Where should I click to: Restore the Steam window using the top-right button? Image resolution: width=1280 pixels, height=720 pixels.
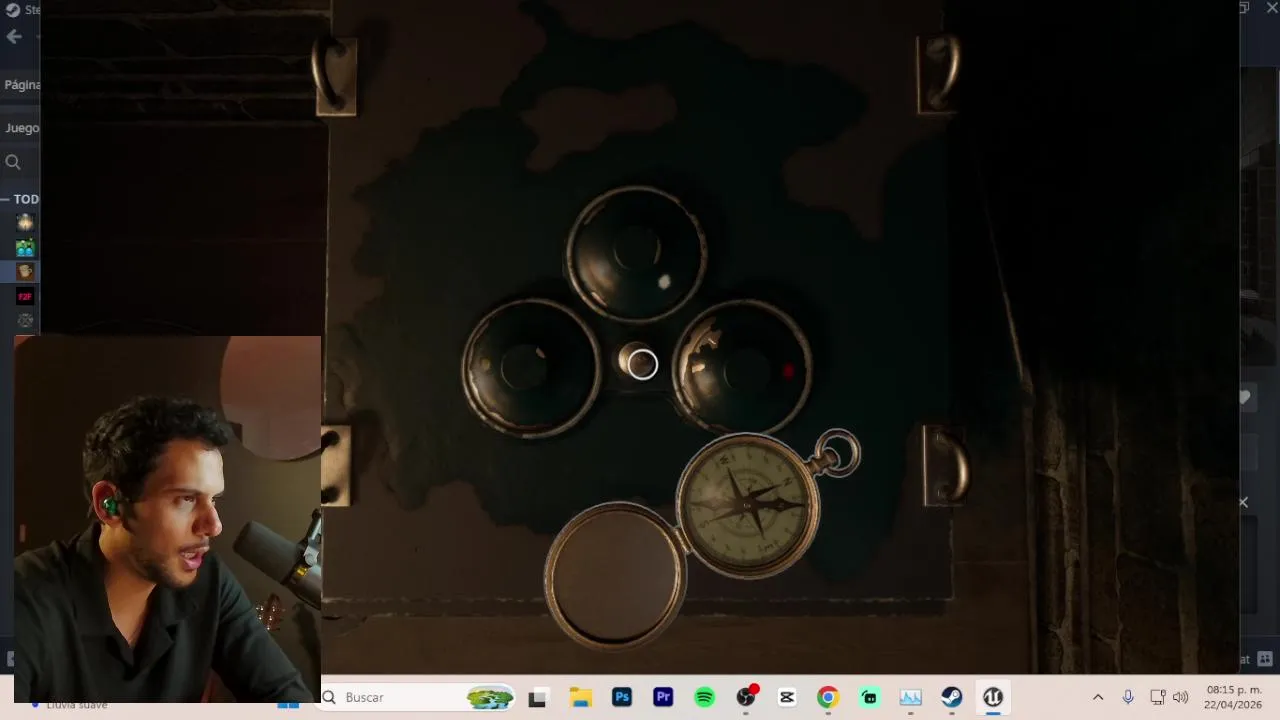pos(1245,8)
